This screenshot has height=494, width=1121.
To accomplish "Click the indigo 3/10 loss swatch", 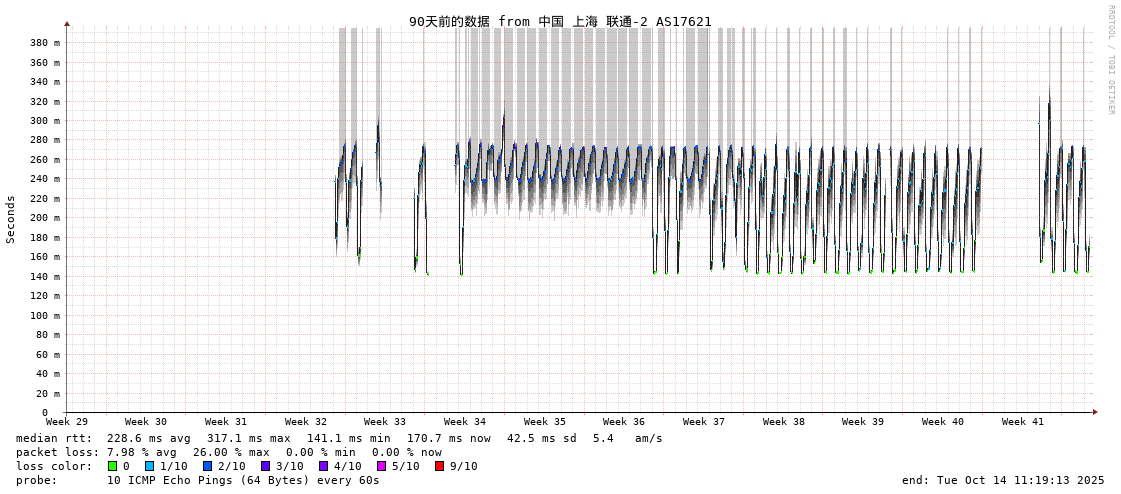I will click(x=266, y=466).
